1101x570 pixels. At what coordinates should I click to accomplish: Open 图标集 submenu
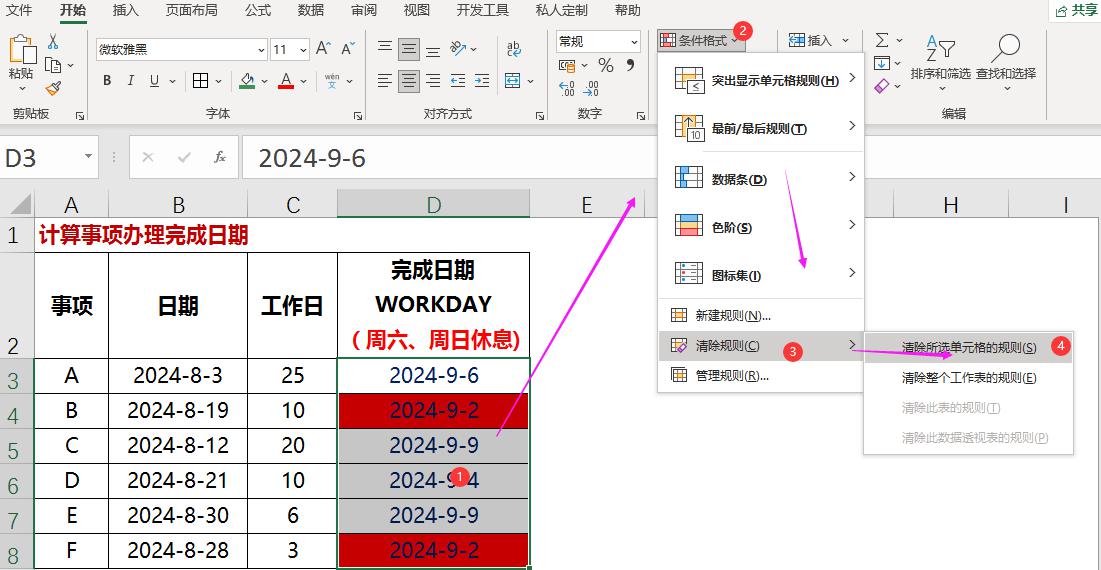point(761,275)
